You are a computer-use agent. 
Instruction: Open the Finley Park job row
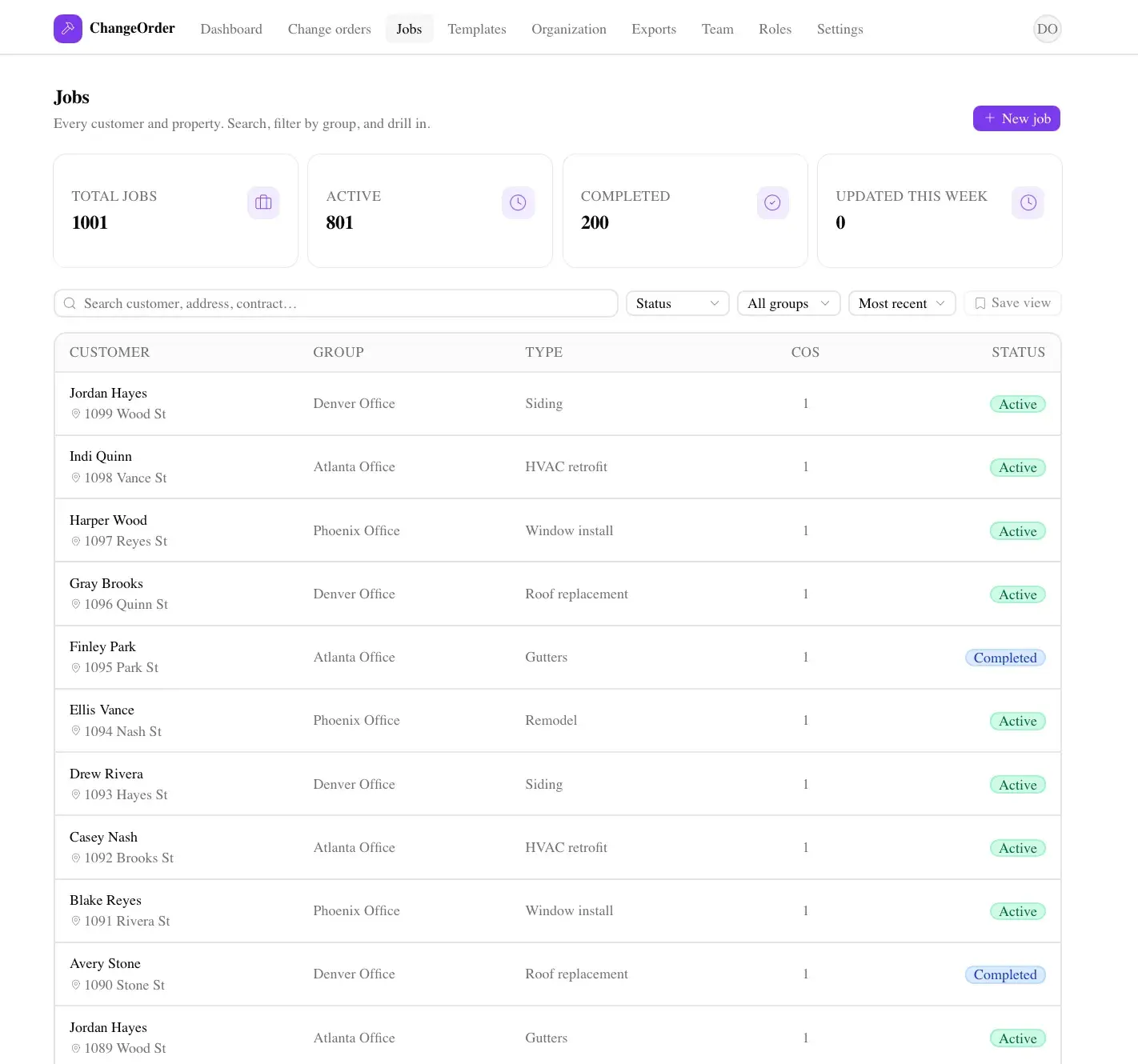tap(558, 657)
